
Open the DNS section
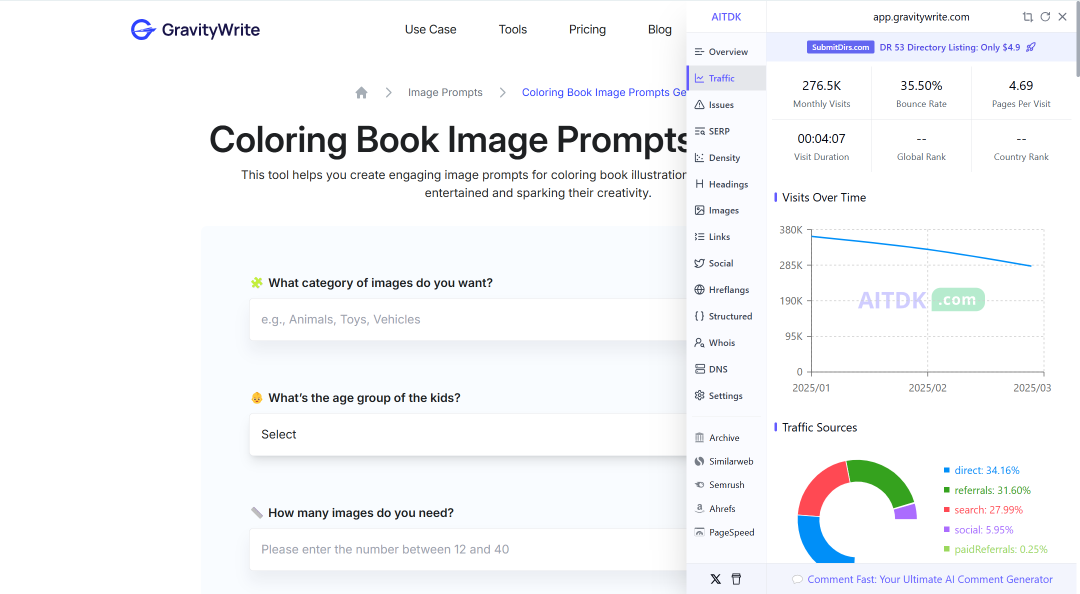tap(726, 369)
